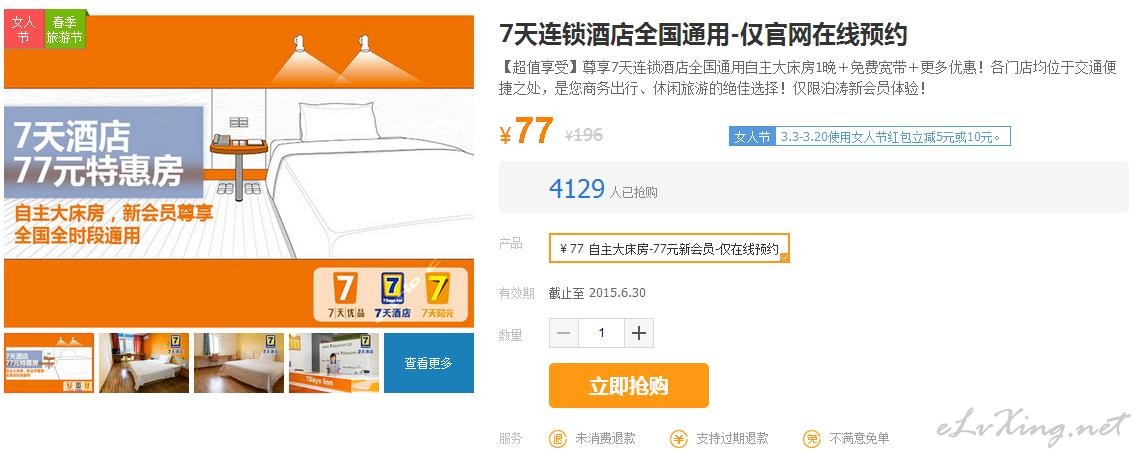Viewport: 1141px width, 460px height.
Task: Click the 女人节 red corner badge
Action: (x=24, y=29)
